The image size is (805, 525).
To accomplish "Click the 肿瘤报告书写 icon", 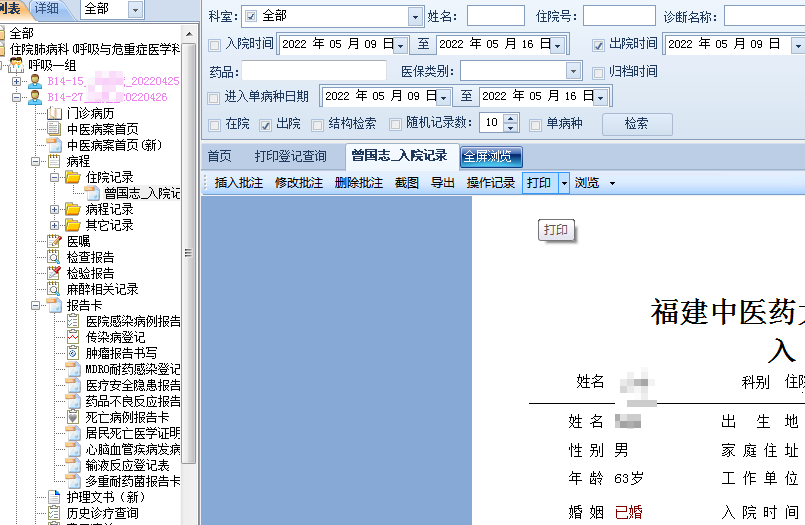I will (x=73, y=353).
